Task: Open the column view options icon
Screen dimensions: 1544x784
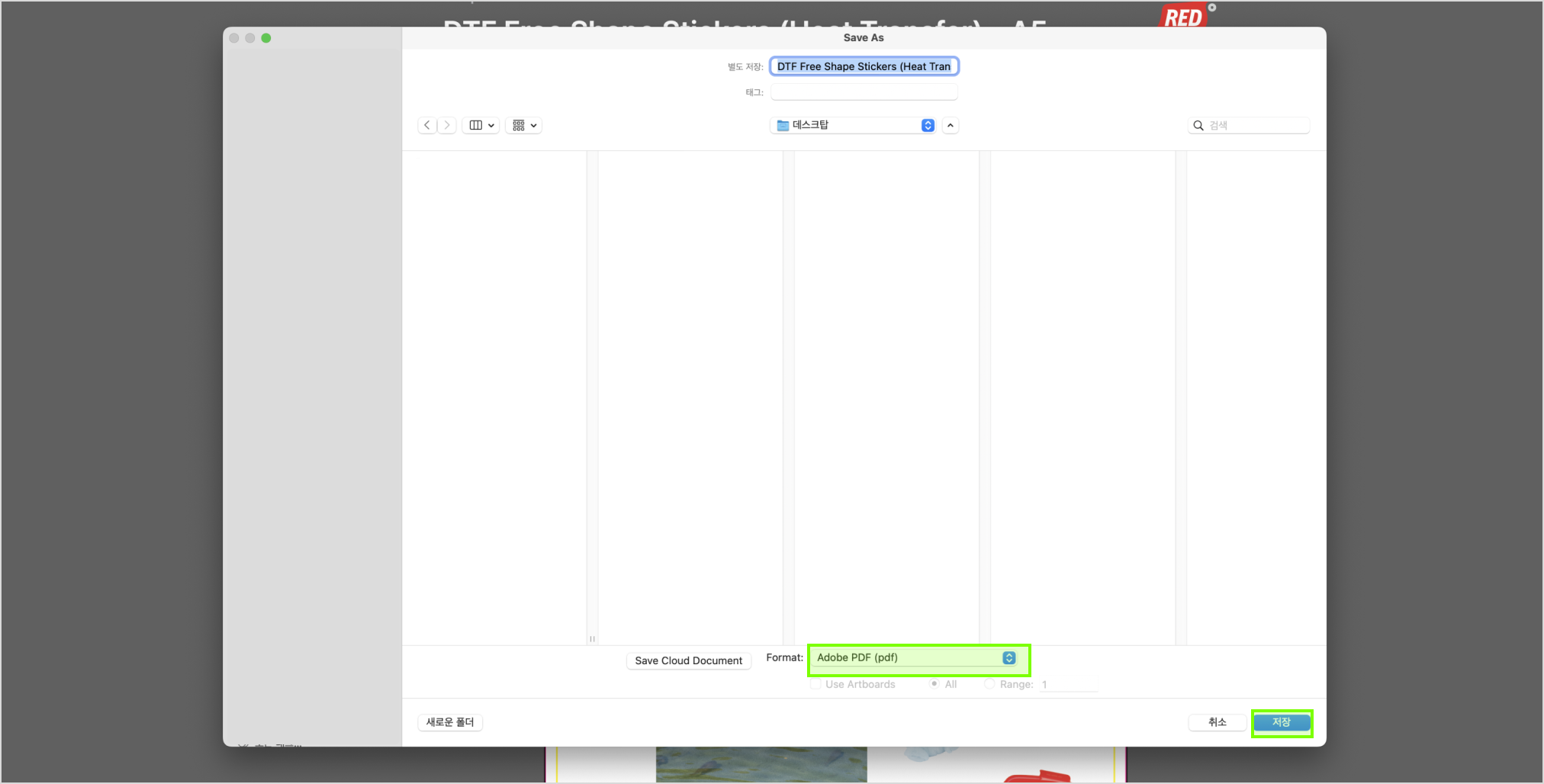Action: click(x=481, y=125)
